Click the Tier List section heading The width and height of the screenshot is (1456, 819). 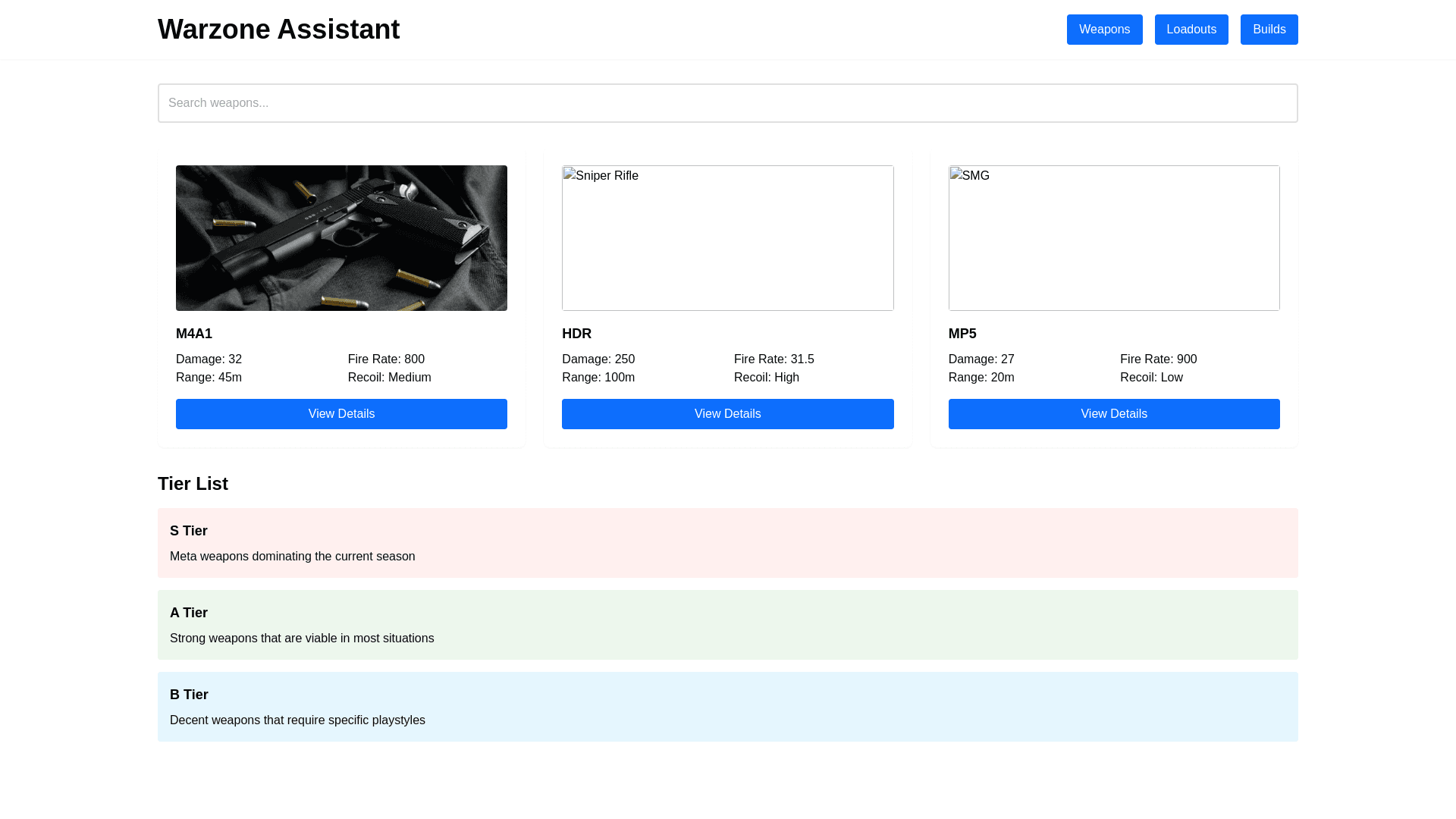coord(193,484)
